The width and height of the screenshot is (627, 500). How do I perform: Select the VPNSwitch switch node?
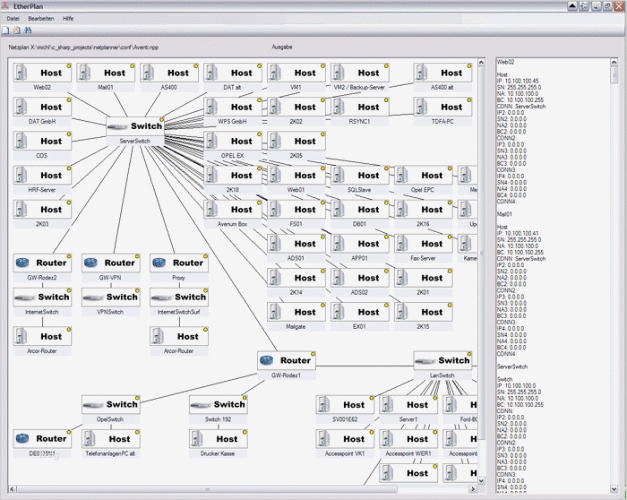click(x=111, y=298)
